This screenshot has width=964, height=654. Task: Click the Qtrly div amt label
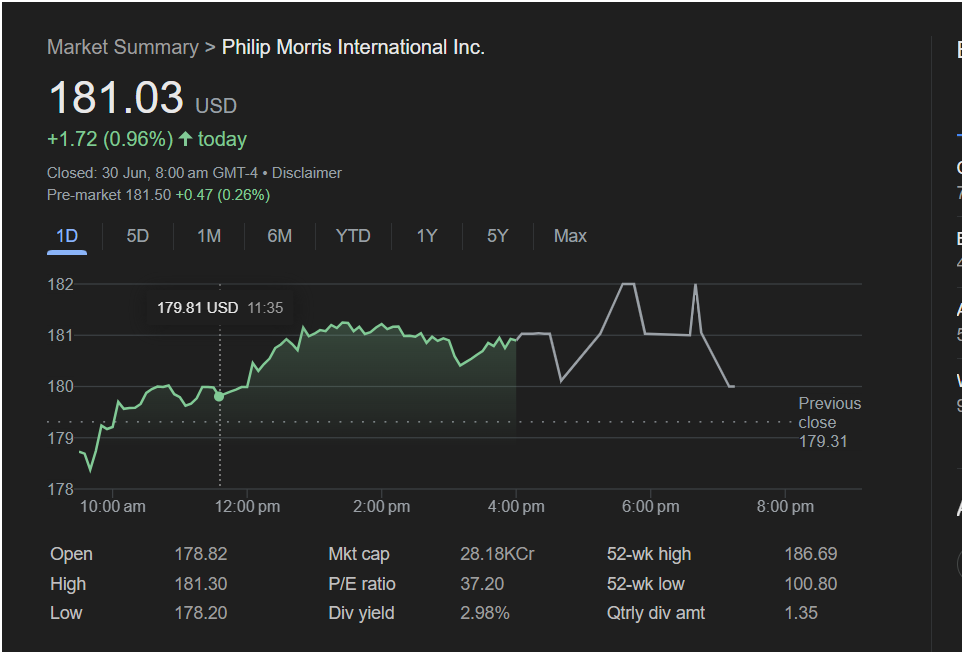[x=656, y=613]
